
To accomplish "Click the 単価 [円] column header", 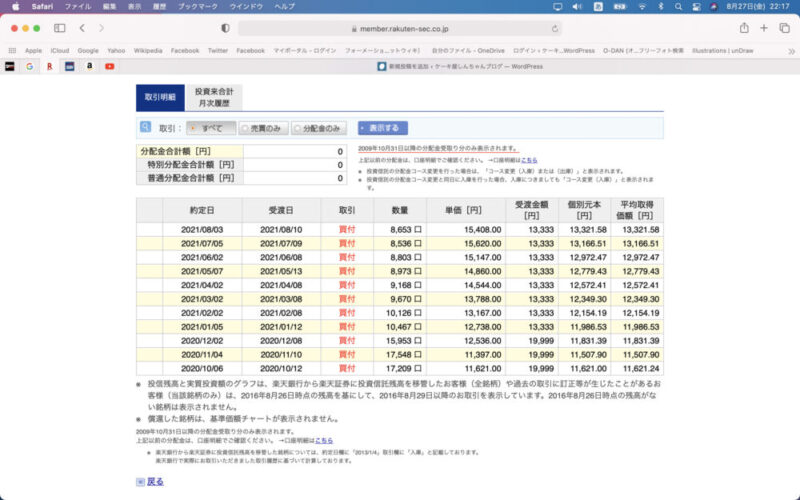I will click(463, 210).
